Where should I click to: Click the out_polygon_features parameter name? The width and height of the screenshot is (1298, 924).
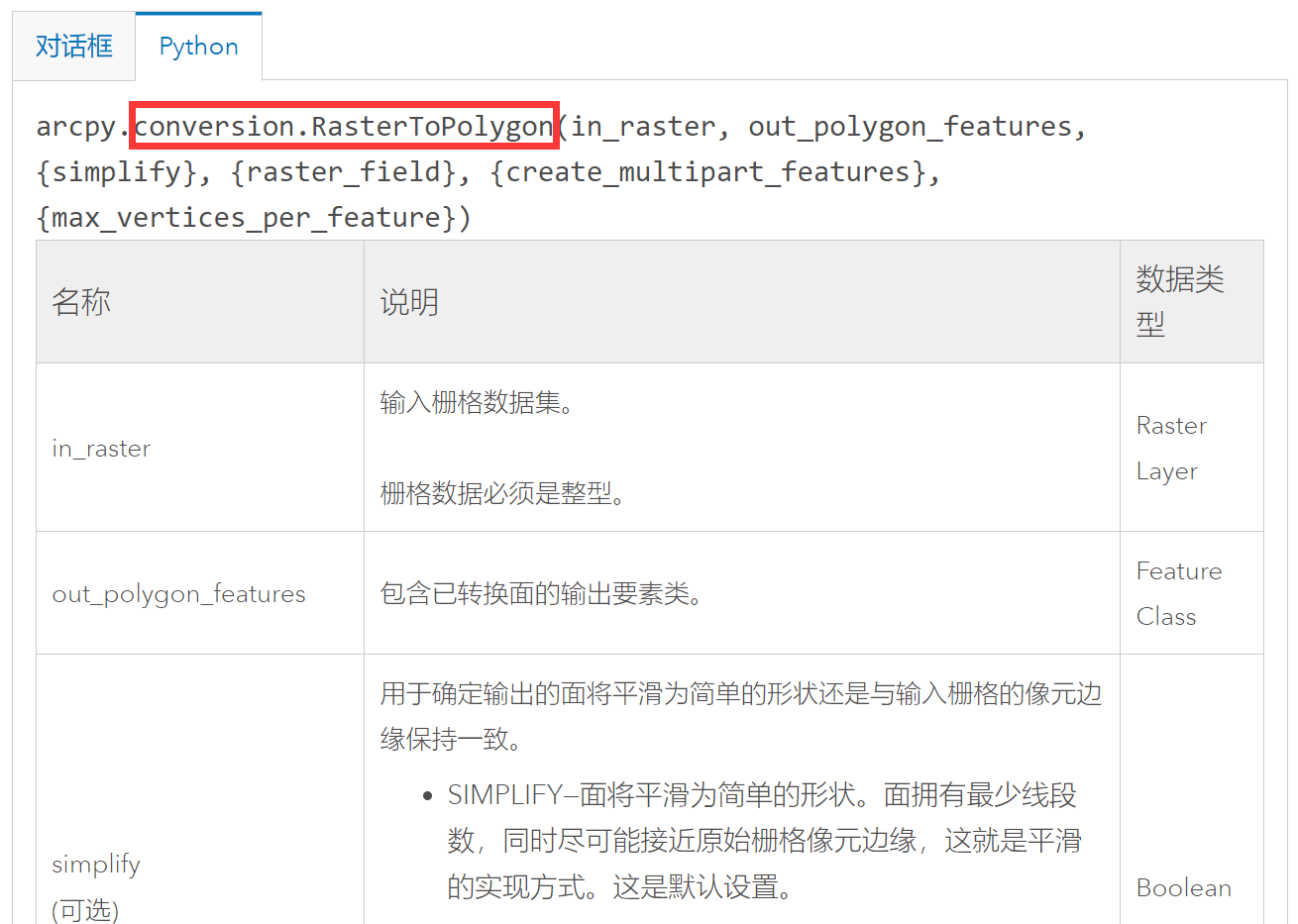[178, 594]
